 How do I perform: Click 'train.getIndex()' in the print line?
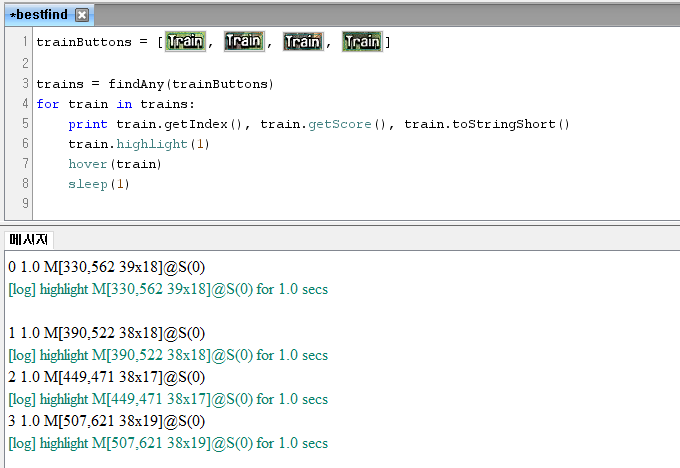[178, 124]
